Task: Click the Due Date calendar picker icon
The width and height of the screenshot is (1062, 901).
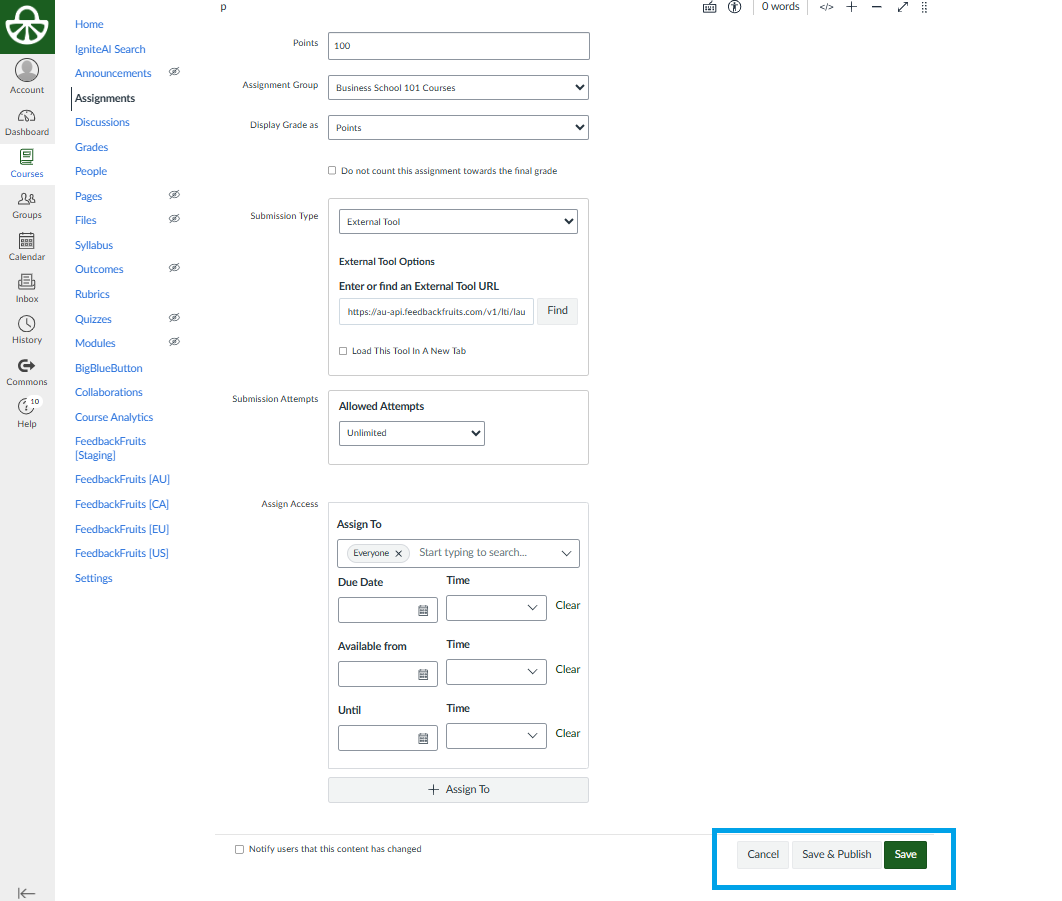Action: pos(423,610)
